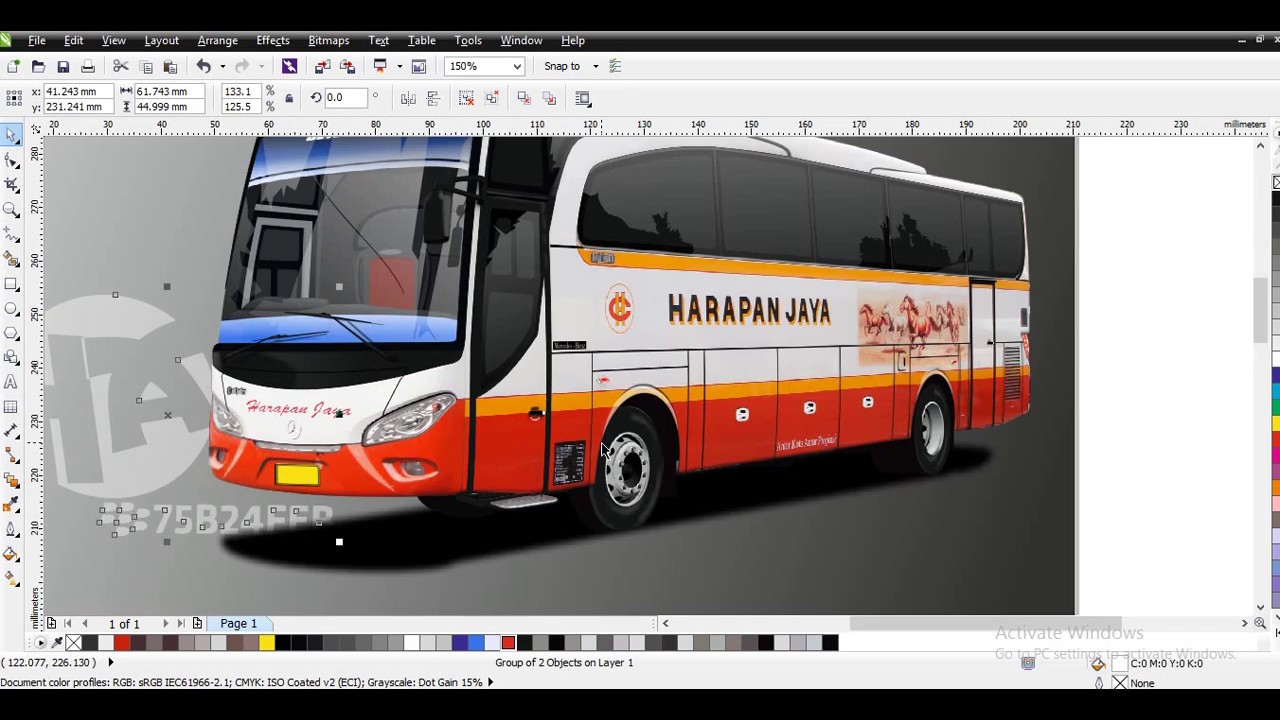Select the Table tool in the toolbox

12,406
